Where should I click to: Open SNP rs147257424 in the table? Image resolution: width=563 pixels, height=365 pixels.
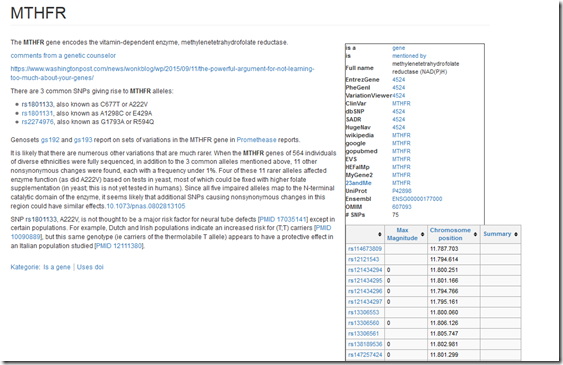pyautogui.click(x=365, y=355)
